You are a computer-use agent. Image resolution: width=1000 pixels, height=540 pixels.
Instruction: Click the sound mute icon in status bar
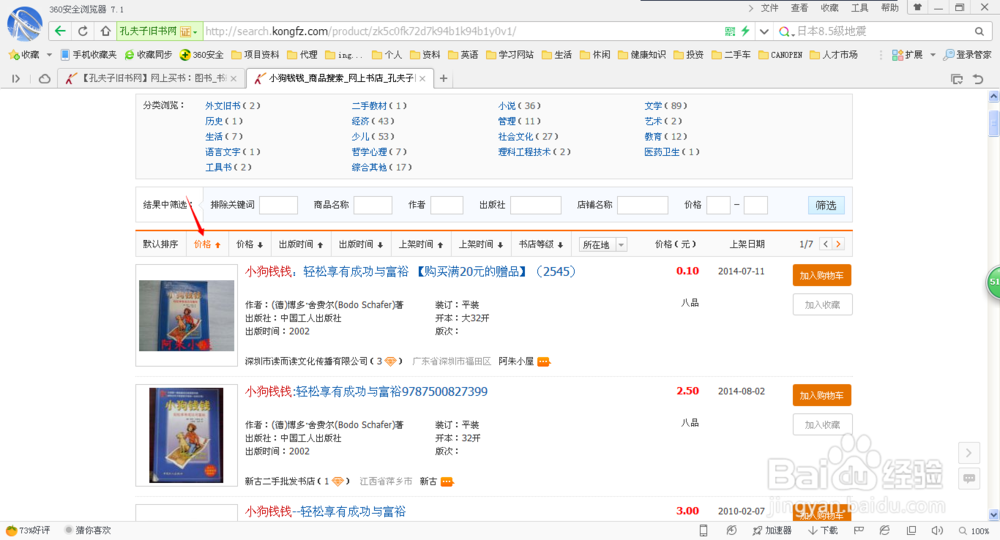point(937,530)
